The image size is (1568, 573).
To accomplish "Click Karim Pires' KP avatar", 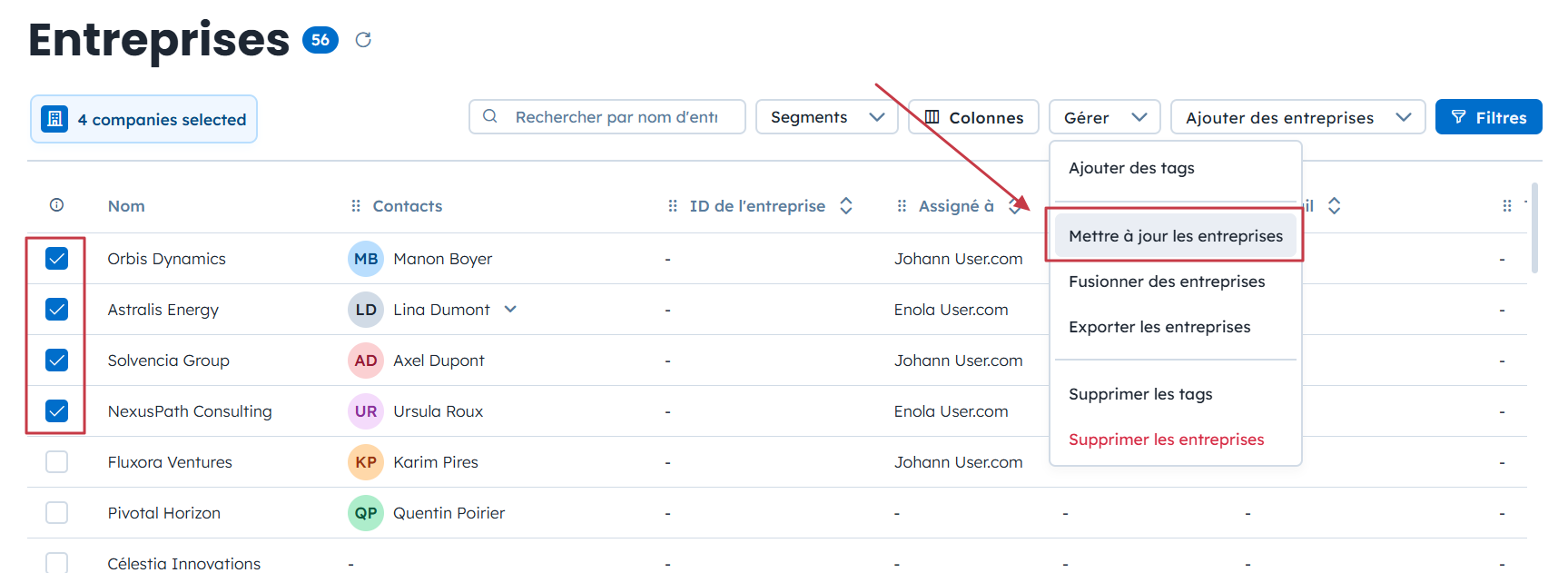I will (x=366, y=462).
